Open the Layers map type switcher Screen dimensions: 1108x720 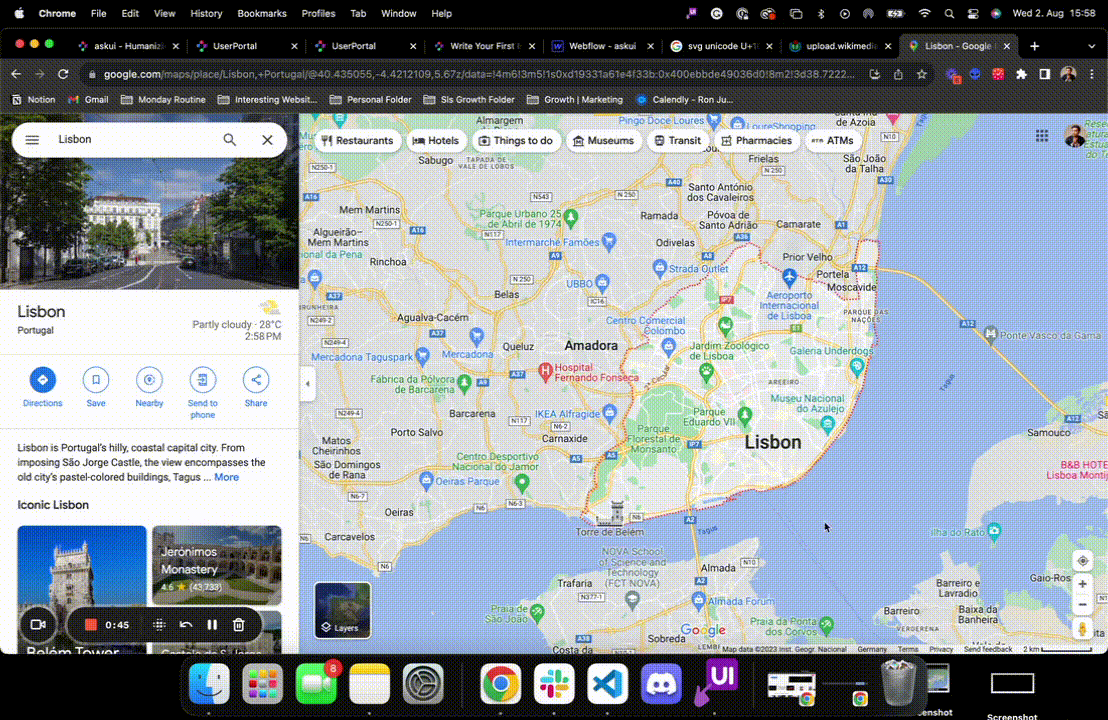point(342,610)
